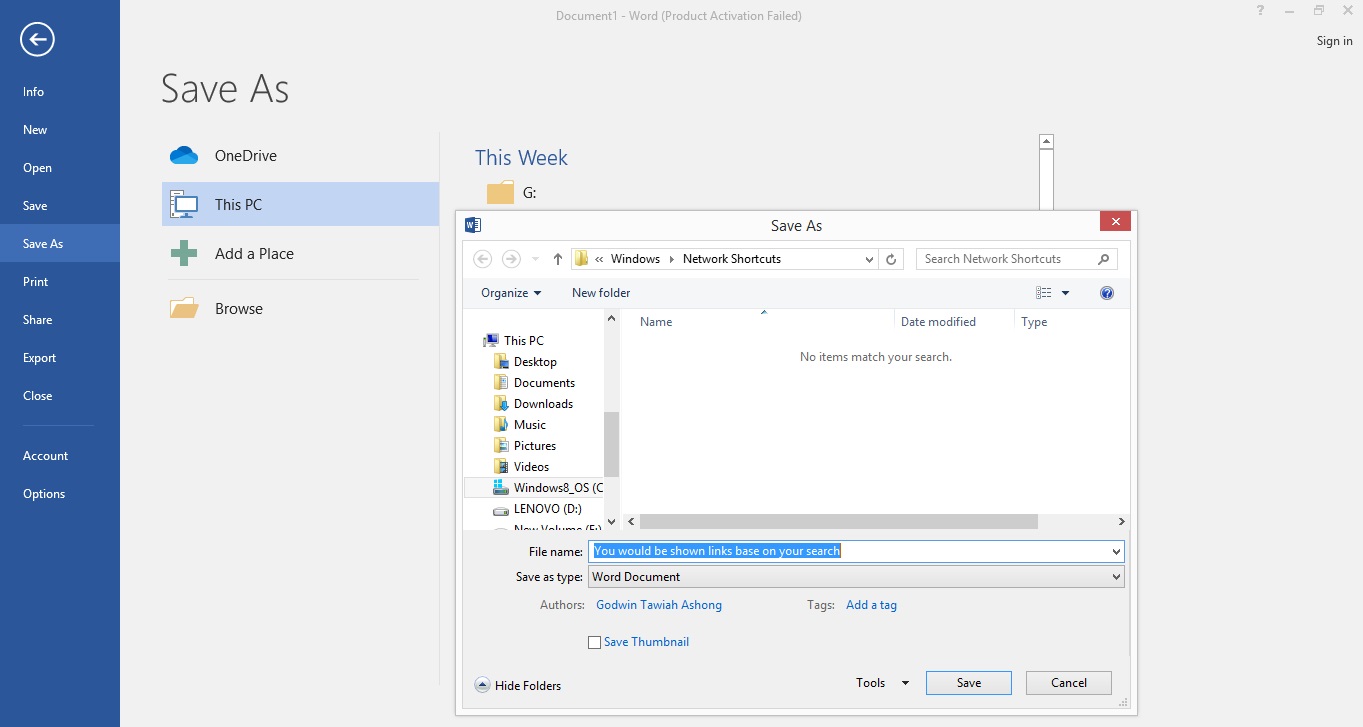Screen dimensions: 1363x727
Task: Select the Windows breadcrumb in address bar
Action: pyautogui.click(x=636, y=259)
